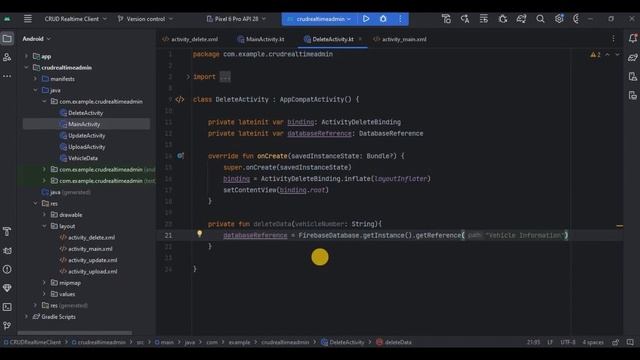Expand the drawable folder
This screenshot has height=360, width=640.
click(44, 215)
